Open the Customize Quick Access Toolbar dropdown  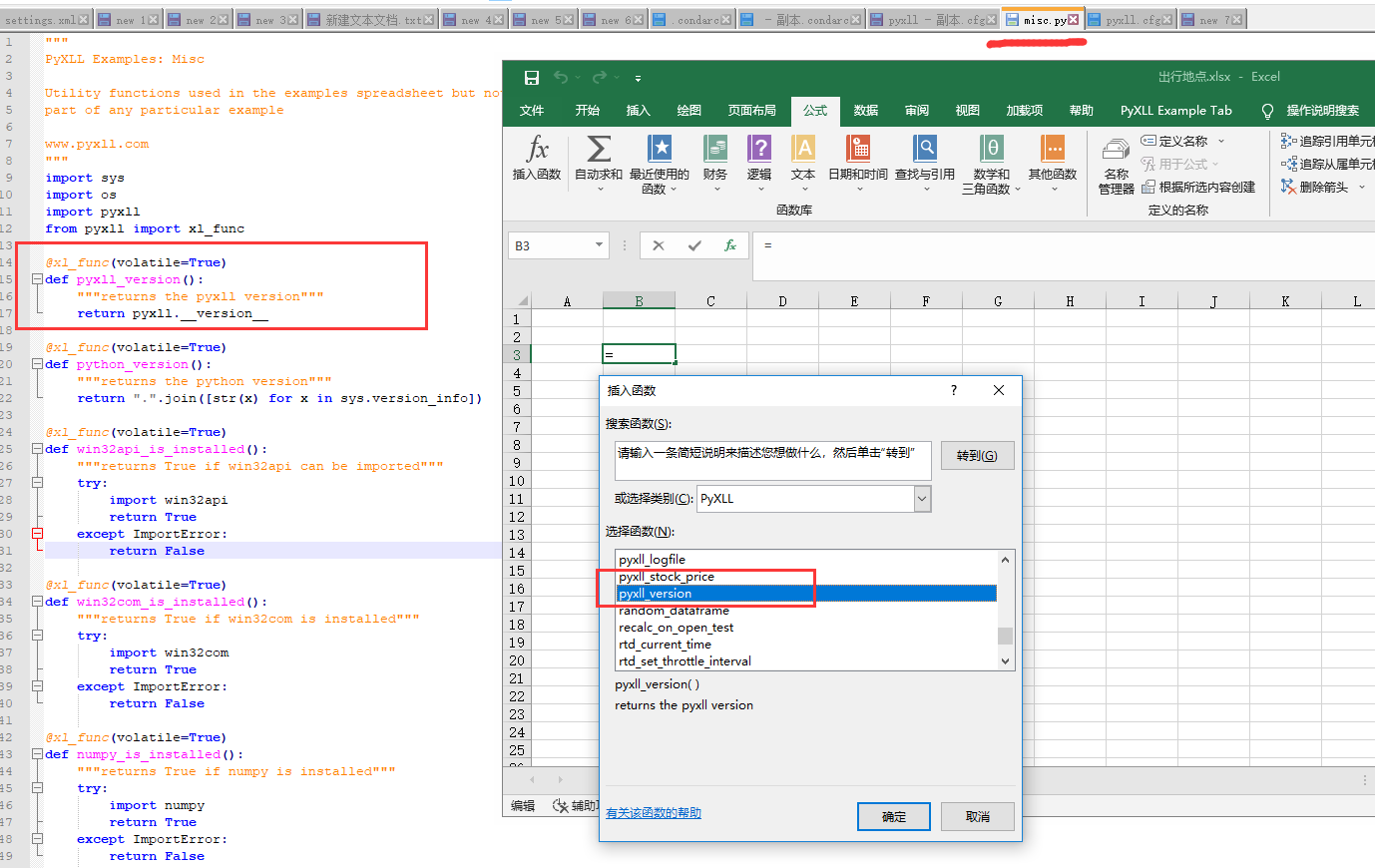coord(638,78)
